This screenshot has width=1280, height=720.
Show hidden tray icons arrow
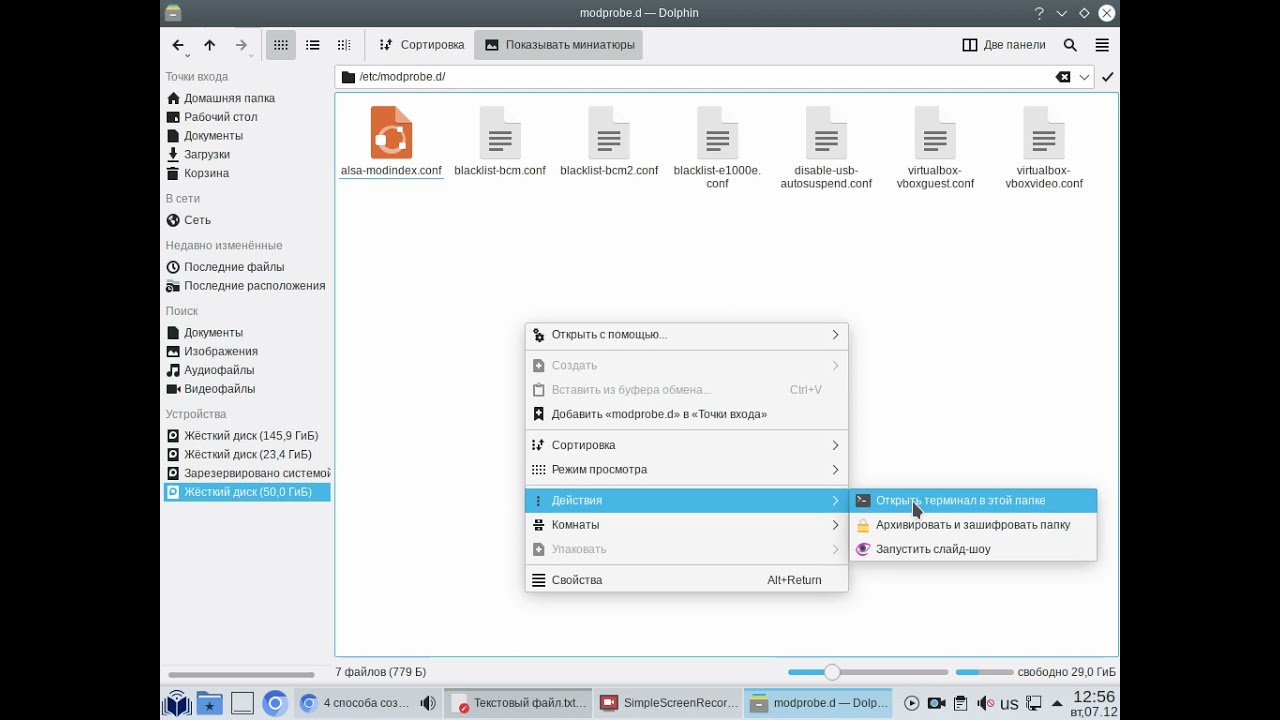1057,704
